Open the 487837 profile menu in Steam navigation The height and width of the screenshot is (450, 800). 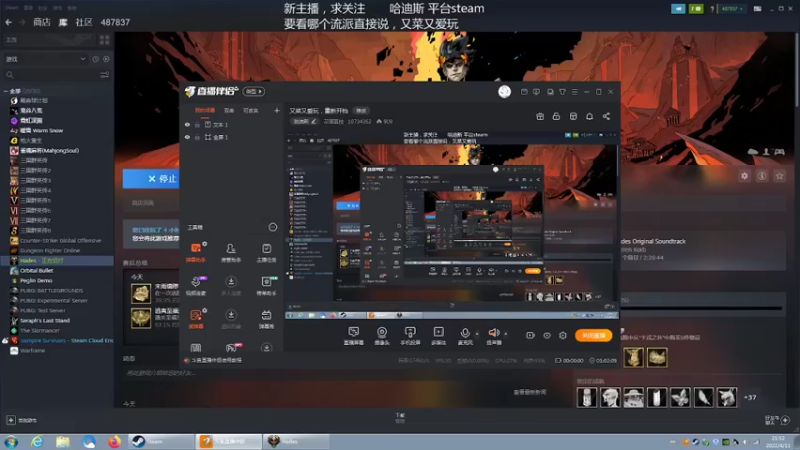pyautogui.click(x=115, y=22)
